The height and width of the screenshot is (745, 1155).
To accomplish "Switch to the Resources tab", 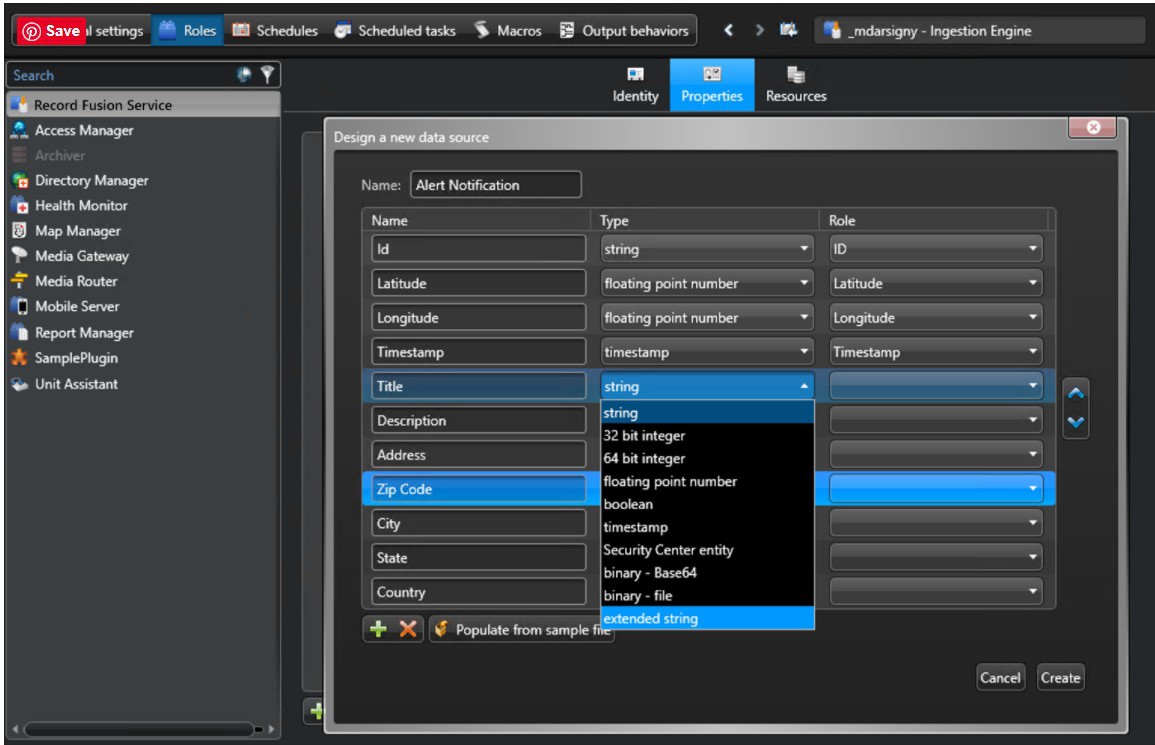I will coord(796,85).
